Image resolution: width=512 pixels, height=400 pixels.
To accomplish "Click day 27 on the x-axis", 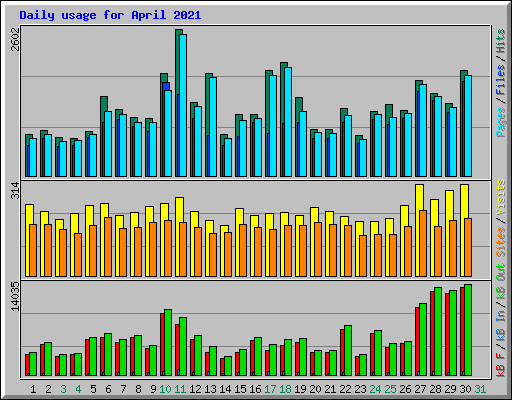I will tap(420, 389).
